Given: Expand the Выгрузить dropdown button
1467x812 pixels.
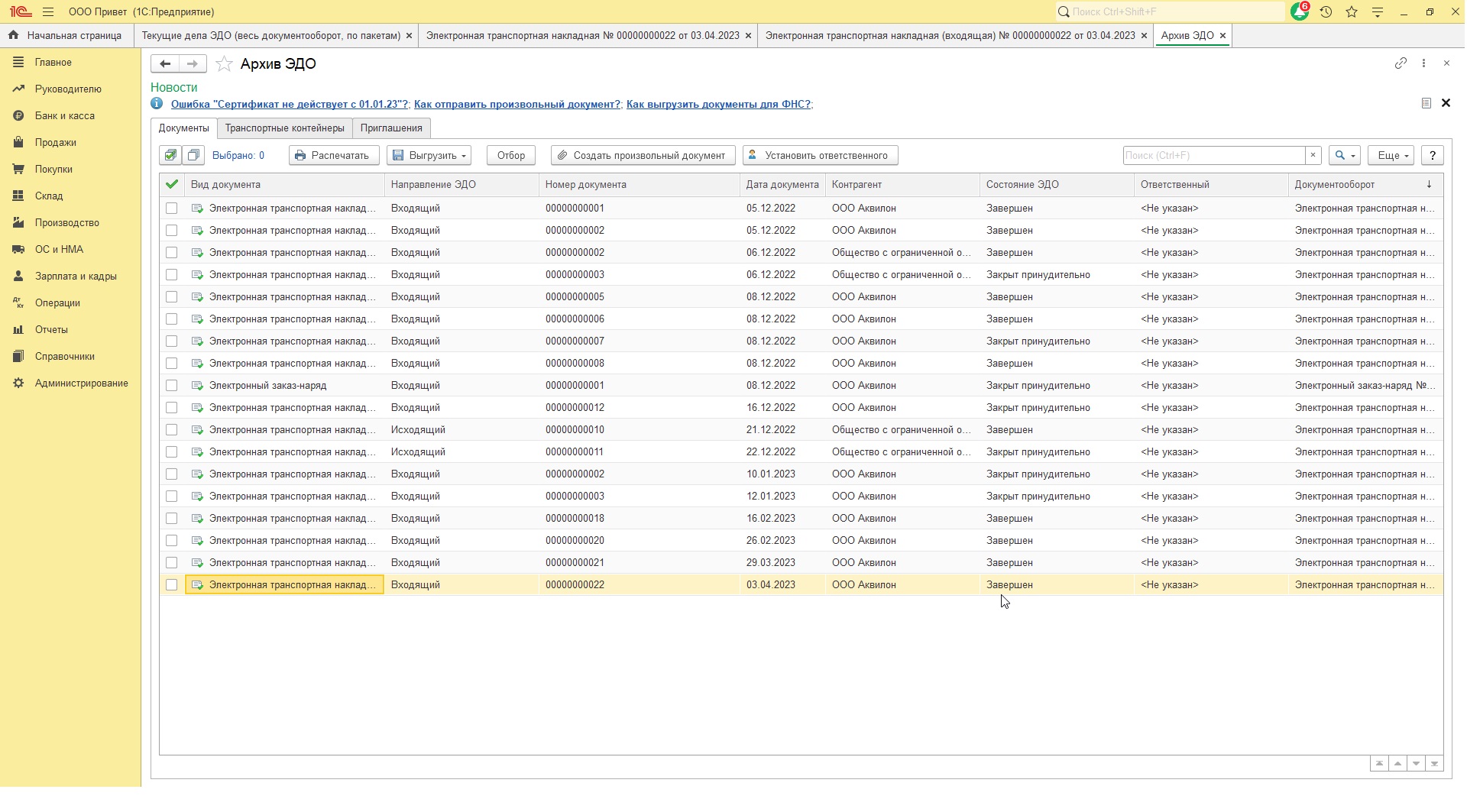Looking at the screenshot, I should click(429, 155).
